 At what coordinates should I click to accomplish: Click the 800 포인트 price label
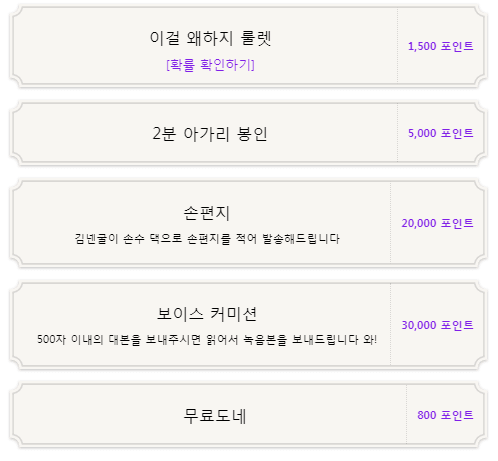[x=445, y=415]
